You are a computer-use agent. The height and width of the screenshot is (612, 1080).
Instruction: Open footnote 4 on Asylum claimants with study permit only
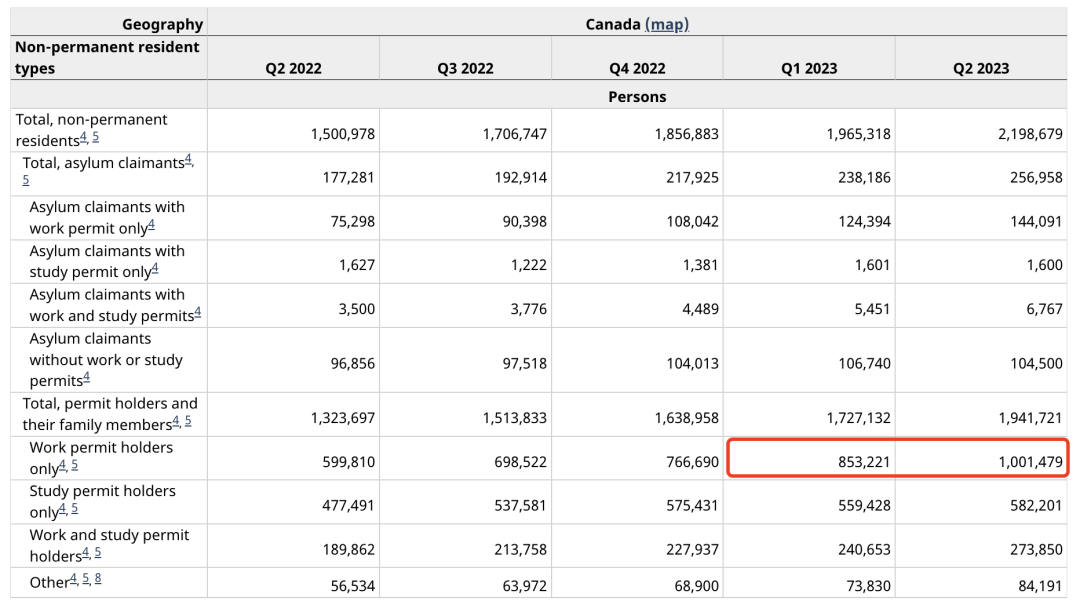pyautogui.click(x=155, y=268)
